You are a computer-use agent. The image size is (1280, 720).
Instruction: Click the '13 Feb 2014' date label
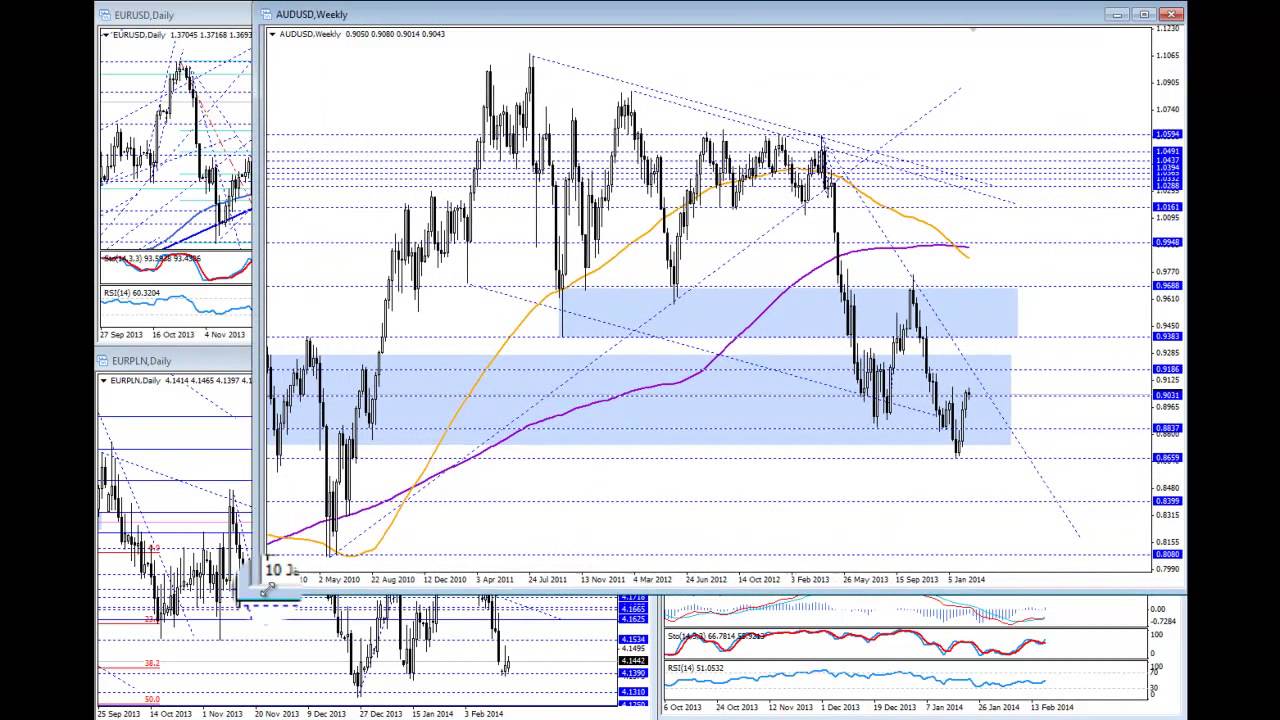click(x=1052, y=707)
